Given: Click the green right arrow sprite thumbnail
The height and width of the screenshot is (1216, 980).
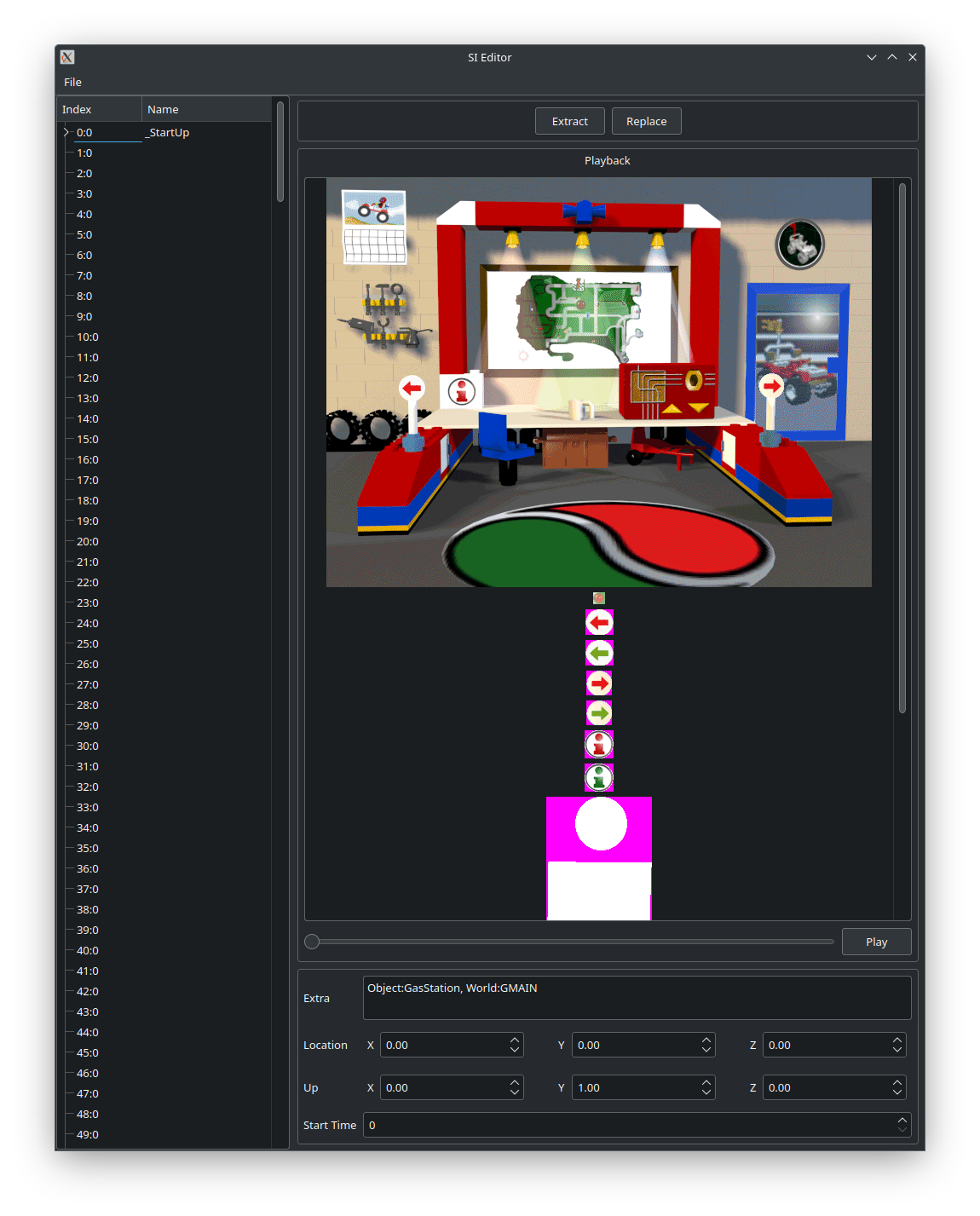Looking at the screenshot, I should tap(599, 713).
